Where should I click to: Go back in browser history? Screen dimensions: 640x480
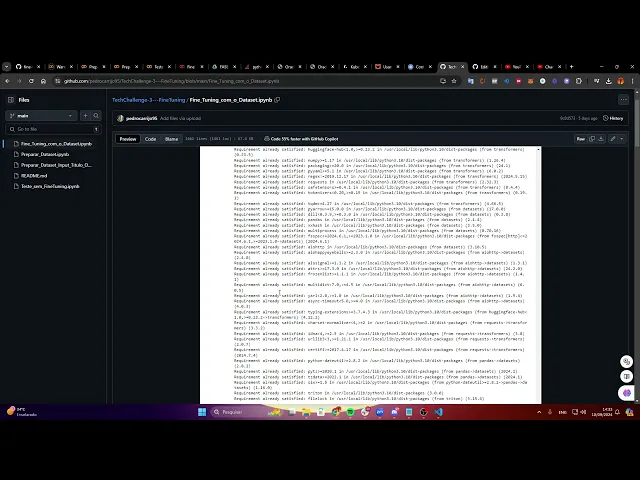point(7,81)
